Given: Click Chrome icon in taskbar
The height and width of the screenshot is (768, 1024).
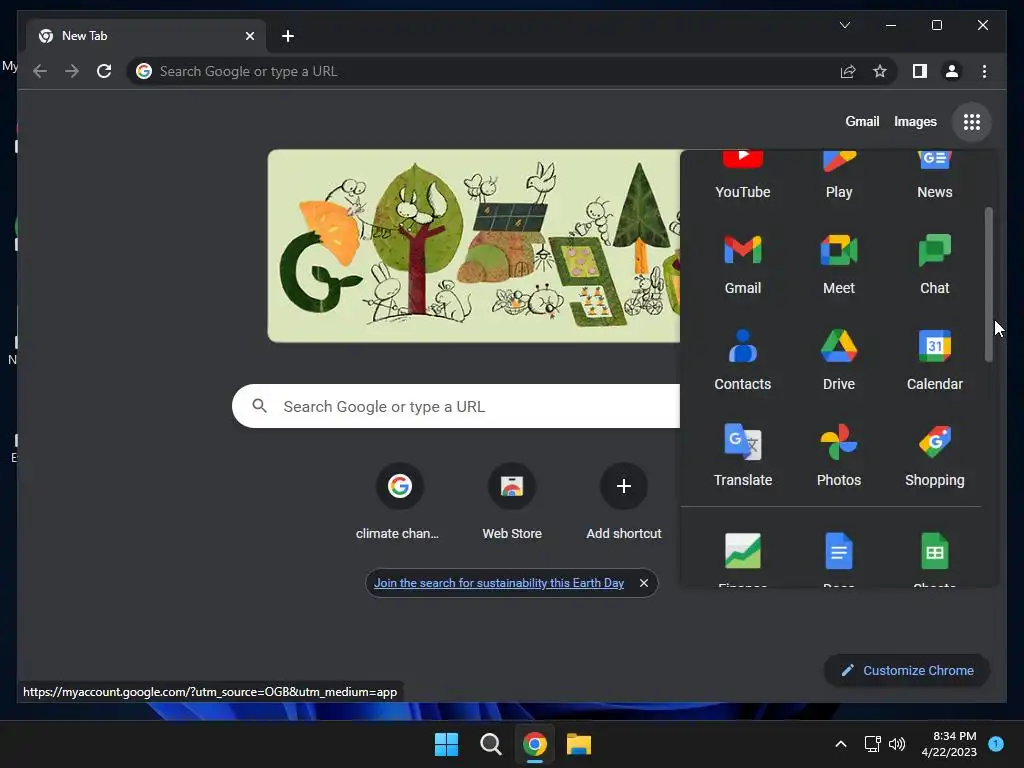Looking at the screenshot, I should [x=535, y=744].
